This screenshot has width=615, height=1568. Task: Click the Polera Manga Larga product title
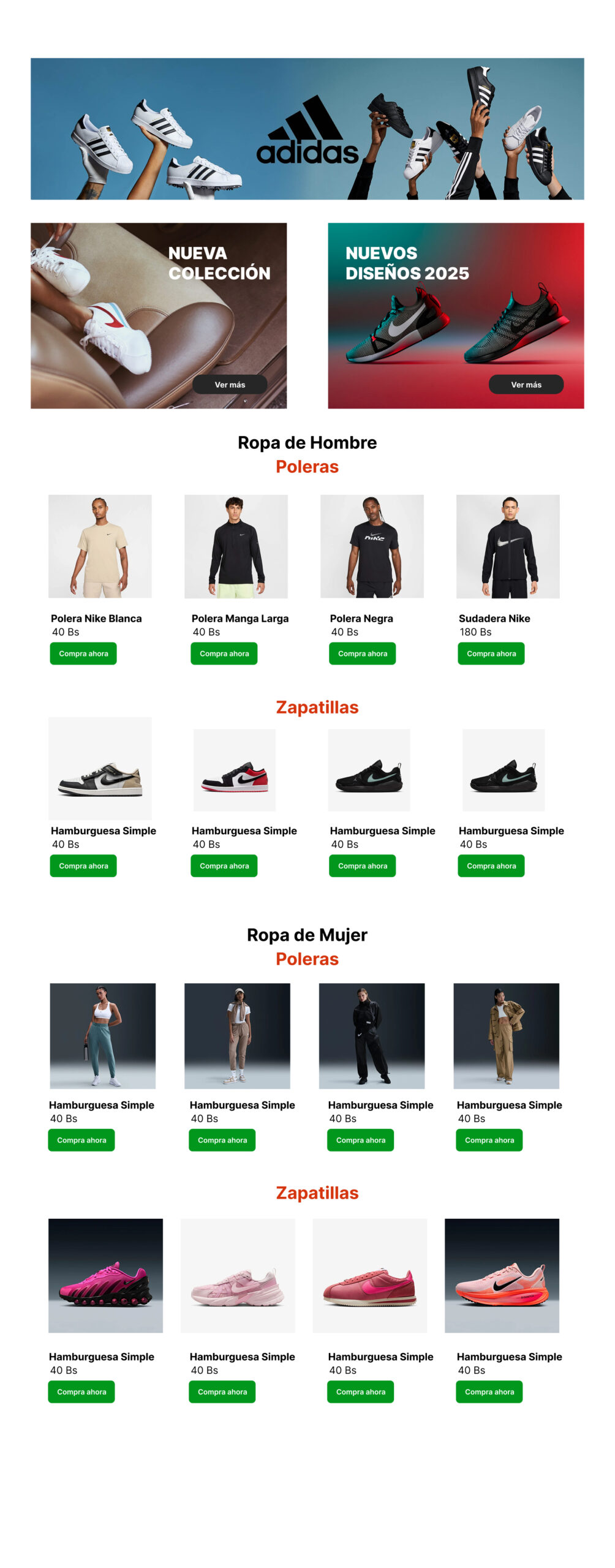pyautogui.click(x=240, y=618)
